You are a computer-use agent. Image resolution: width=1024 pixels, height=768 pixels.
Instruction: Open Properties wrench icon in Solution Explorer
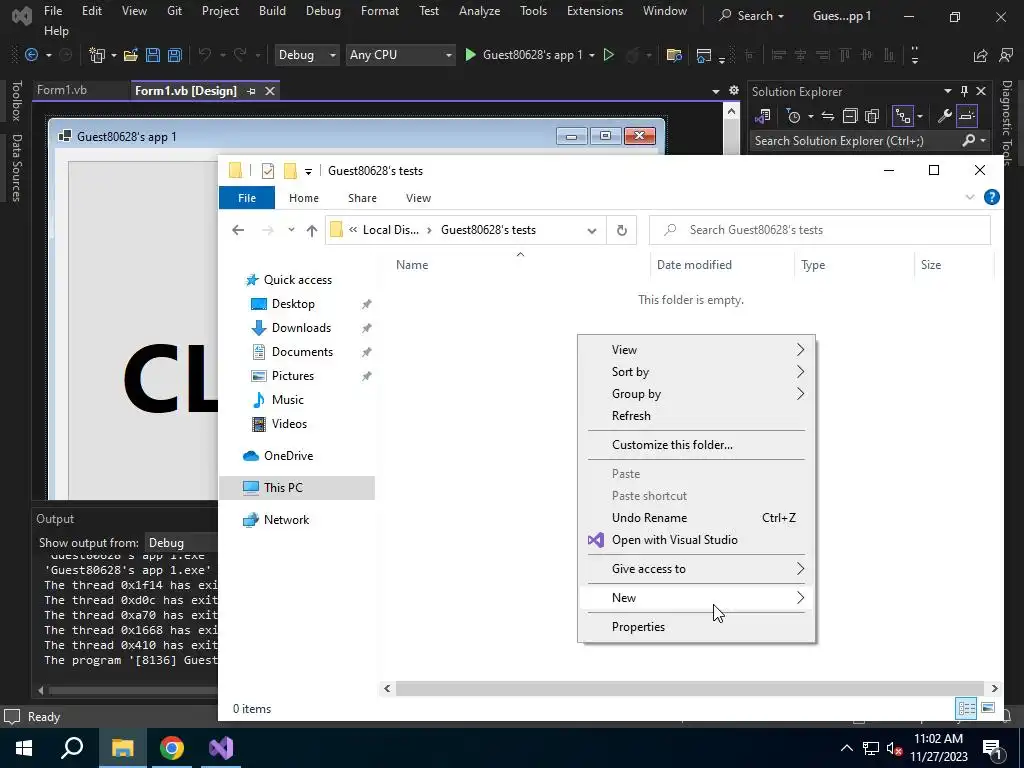[944, 116]
